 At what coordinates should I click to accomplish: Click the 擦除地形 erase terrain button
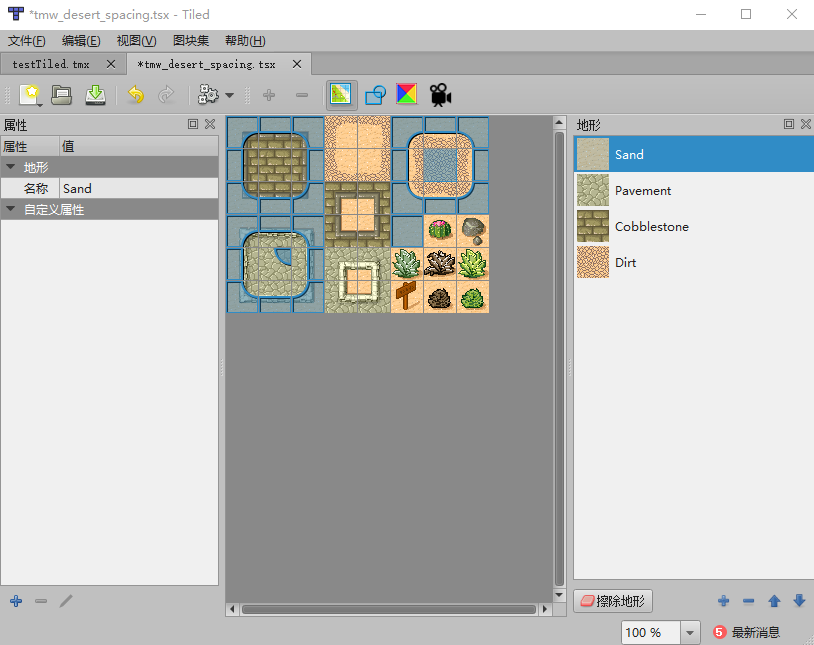612,601
